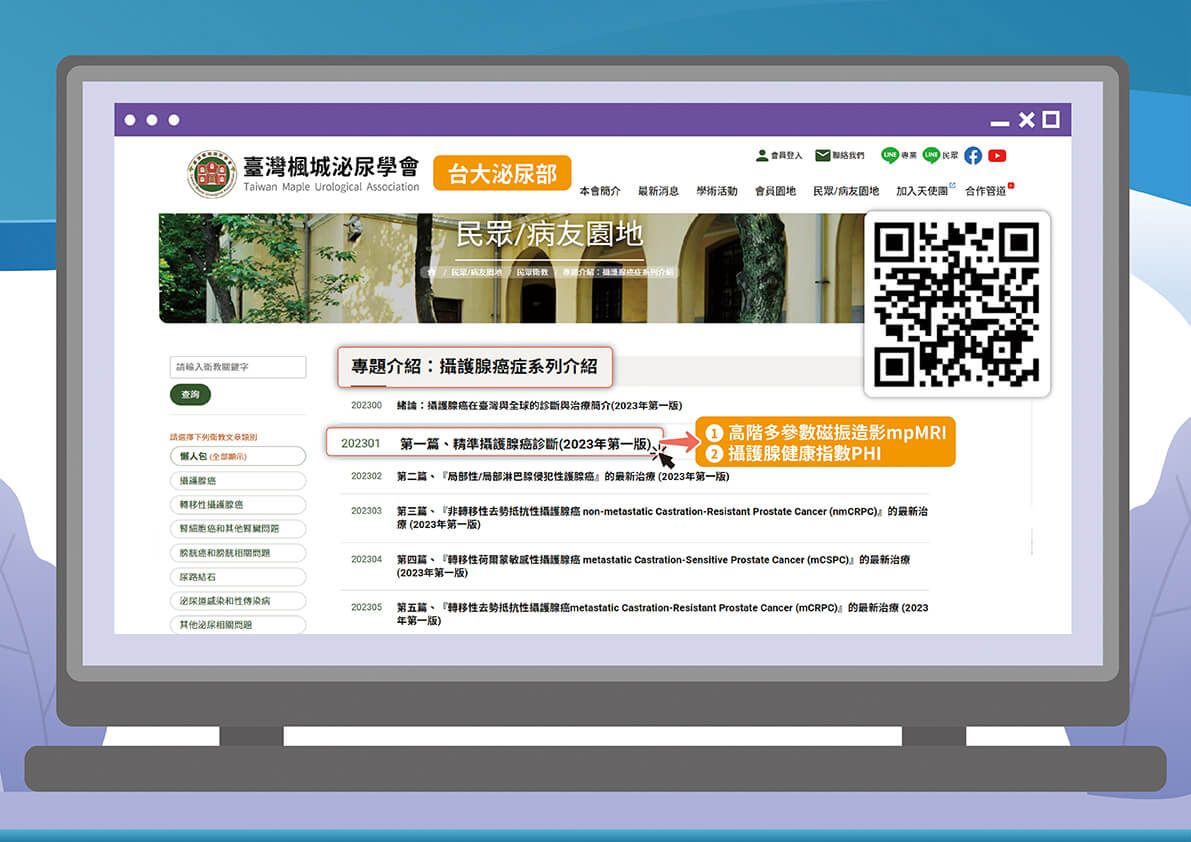The height and width of the screenshot is (842, 1191).
Task: Click the minimize icon of the purple window
Action: point(1000,123)
